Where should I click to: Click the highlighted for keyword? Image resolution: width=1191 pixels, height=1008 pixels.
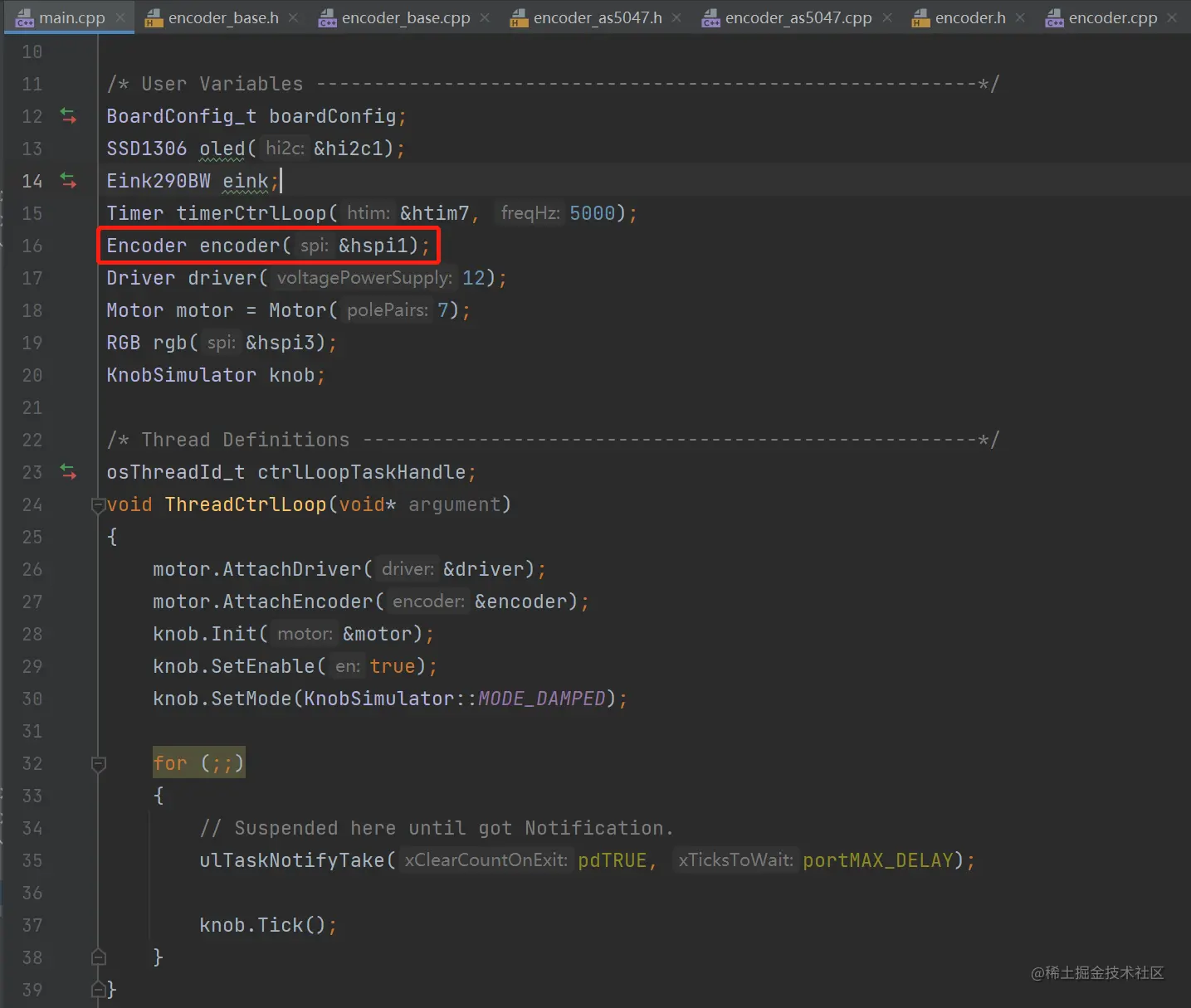(x=170, y=763)
